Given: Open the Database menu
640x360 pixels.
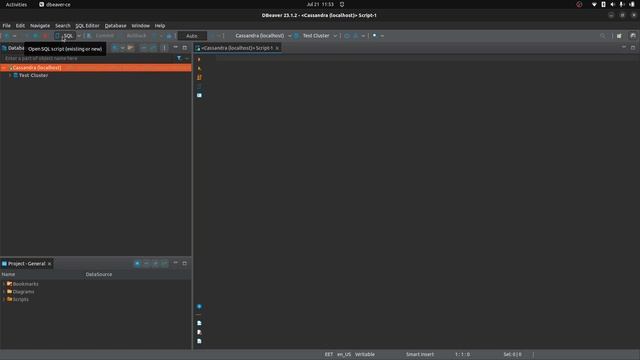Looking at the screenshot, I should point(116,26).
